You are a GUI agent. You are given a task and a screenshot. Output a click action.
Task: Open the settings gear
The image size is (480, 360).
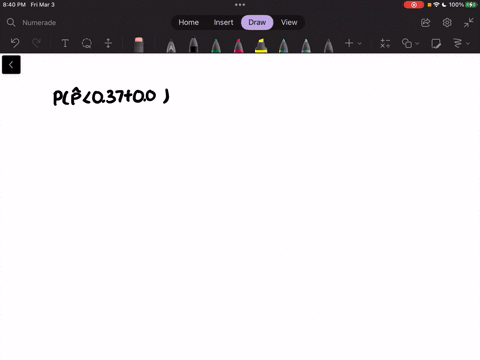click(x=447, y=22)
